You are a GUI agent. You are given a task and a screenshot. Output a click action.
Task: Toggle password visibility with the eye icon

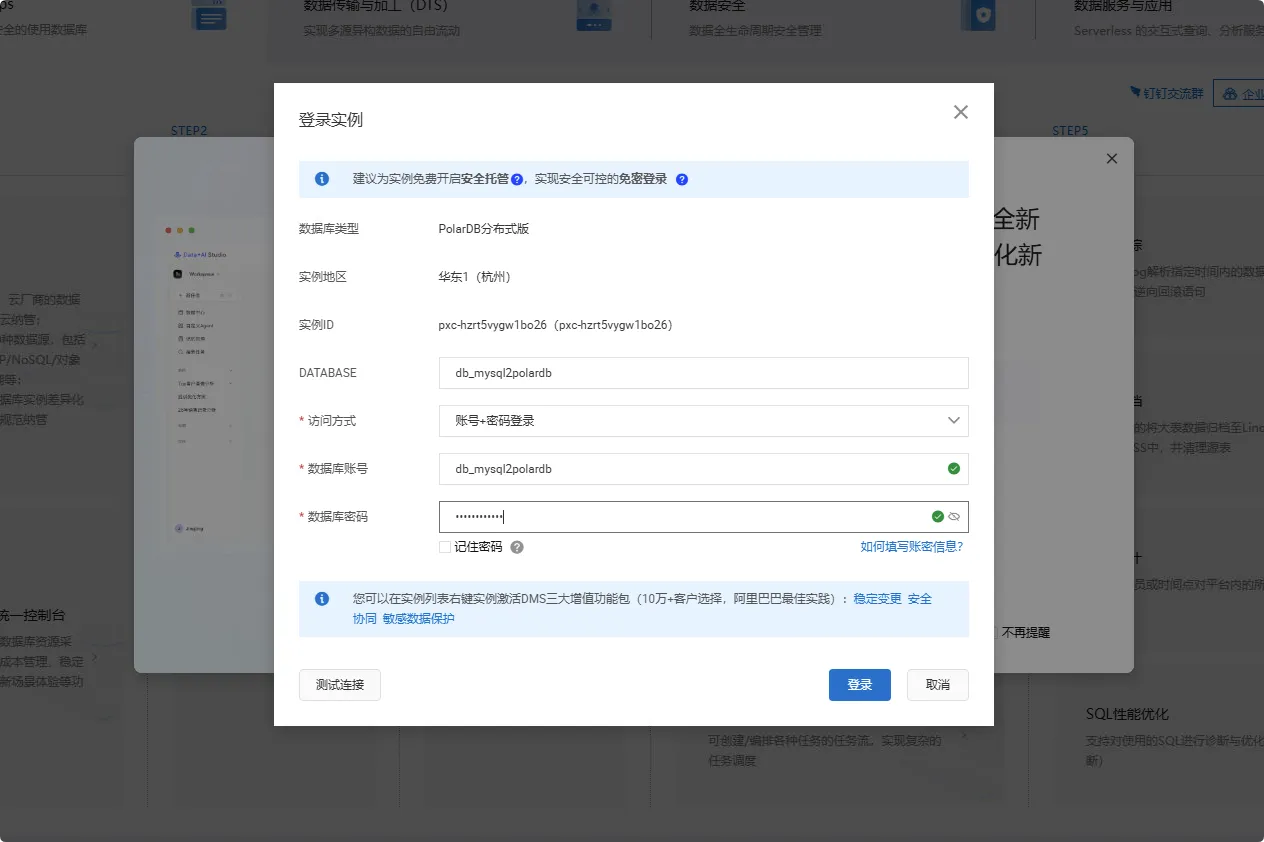point(953,517)
